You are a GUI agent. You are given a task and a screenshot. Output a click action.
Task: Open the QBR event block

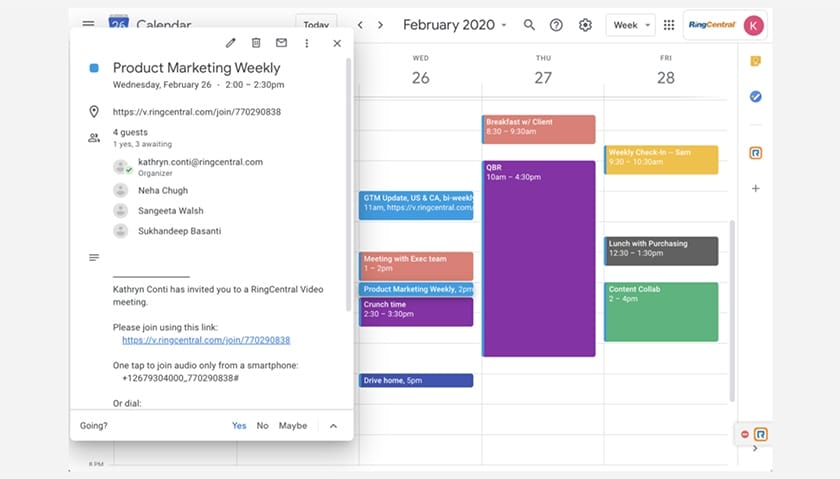click(x=538, y=258)
